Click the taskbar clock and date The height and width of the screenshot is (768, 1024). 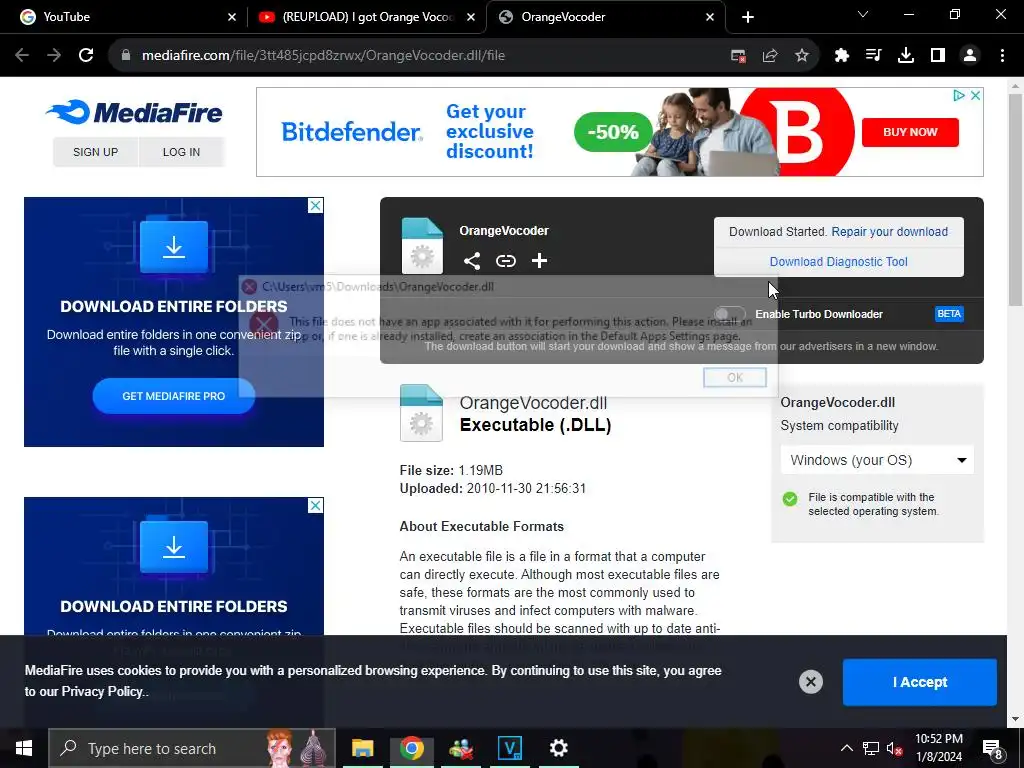coord(938,748)
